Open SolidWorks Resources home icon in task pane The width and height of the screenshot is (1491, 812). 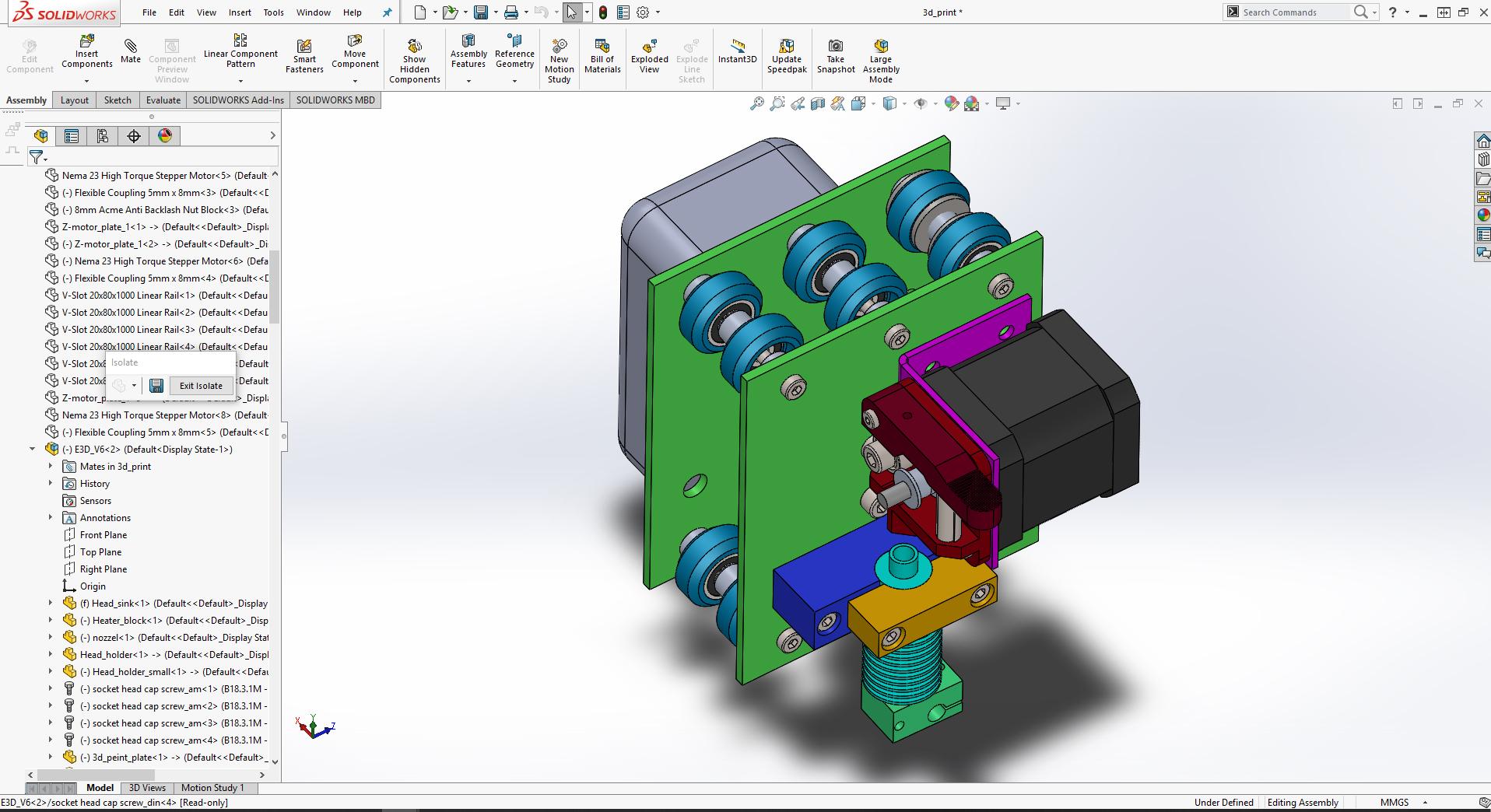tap(1482, 141)
